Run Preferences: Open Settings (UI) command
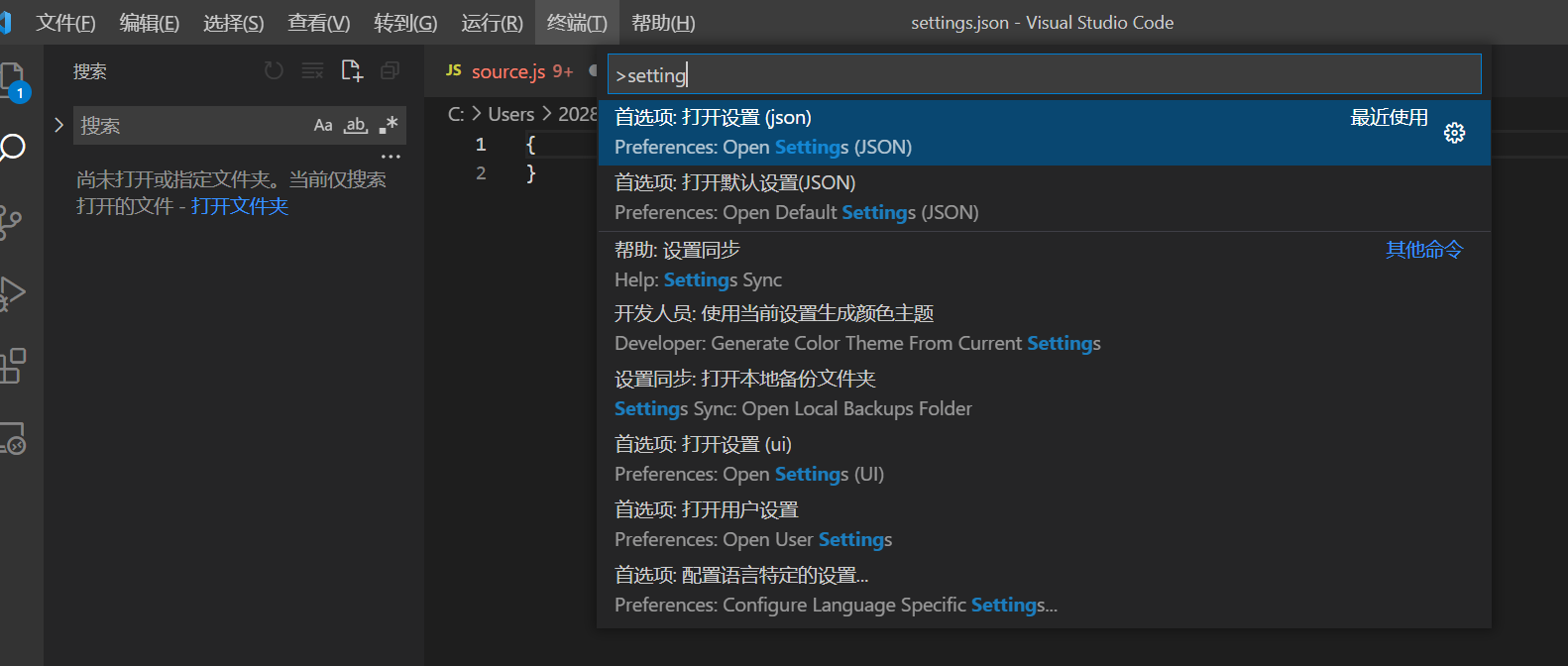1568x666 pixels. [x=1044, y=460]
